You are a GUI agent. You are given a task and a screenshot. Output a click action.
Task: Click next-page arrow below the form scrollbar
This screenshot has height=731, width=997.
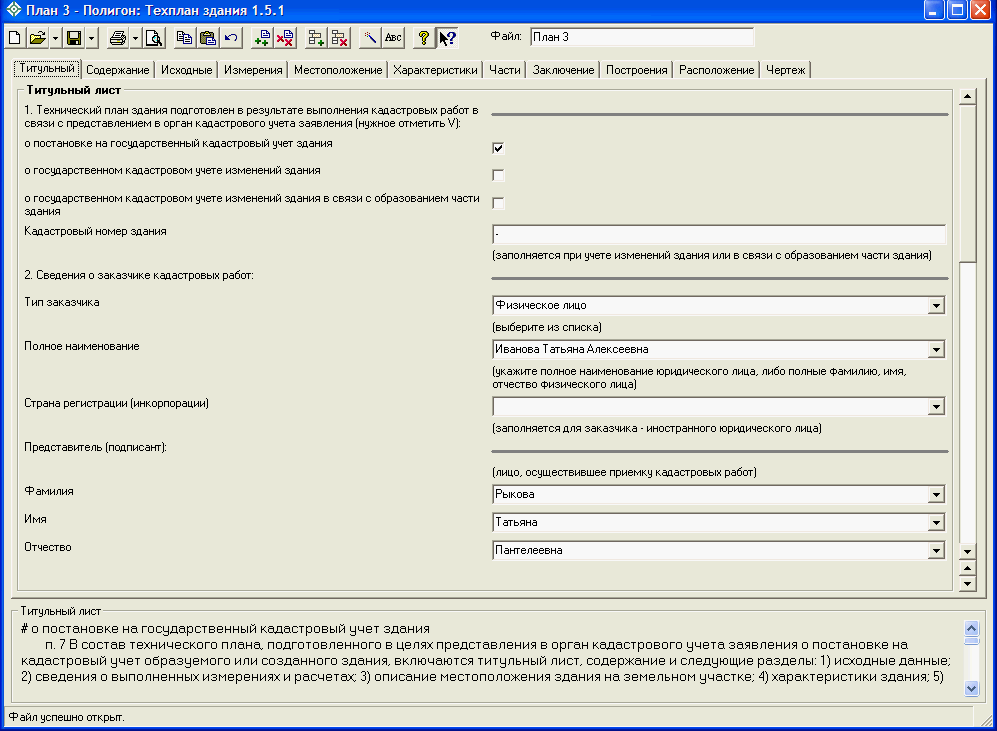[x=967, y=584]
